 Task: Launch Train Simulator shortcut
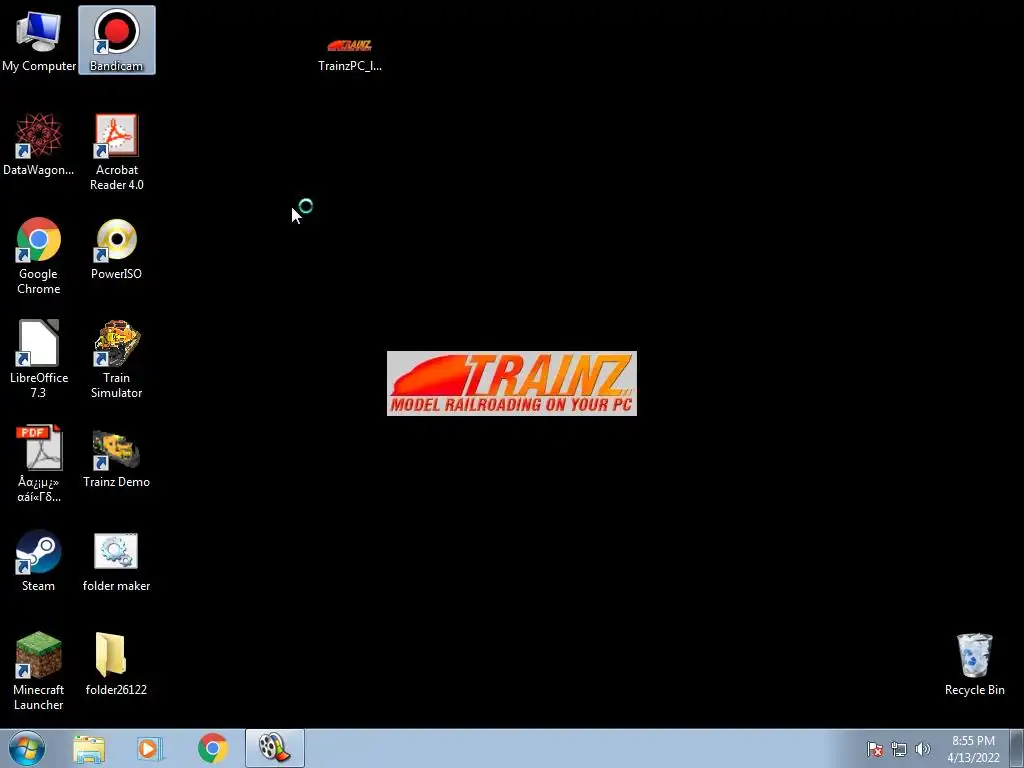tap(116, 359)
